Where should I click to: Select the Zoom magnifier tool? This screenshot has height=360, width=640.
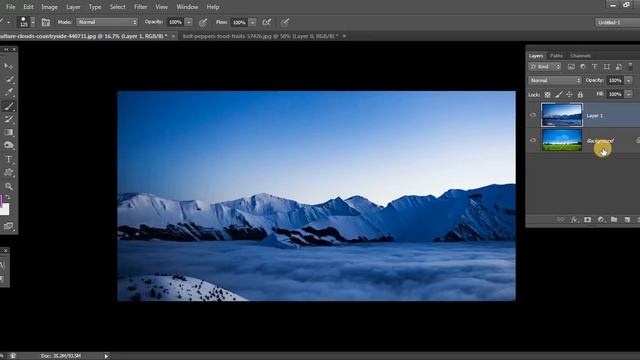pos(8,187)
